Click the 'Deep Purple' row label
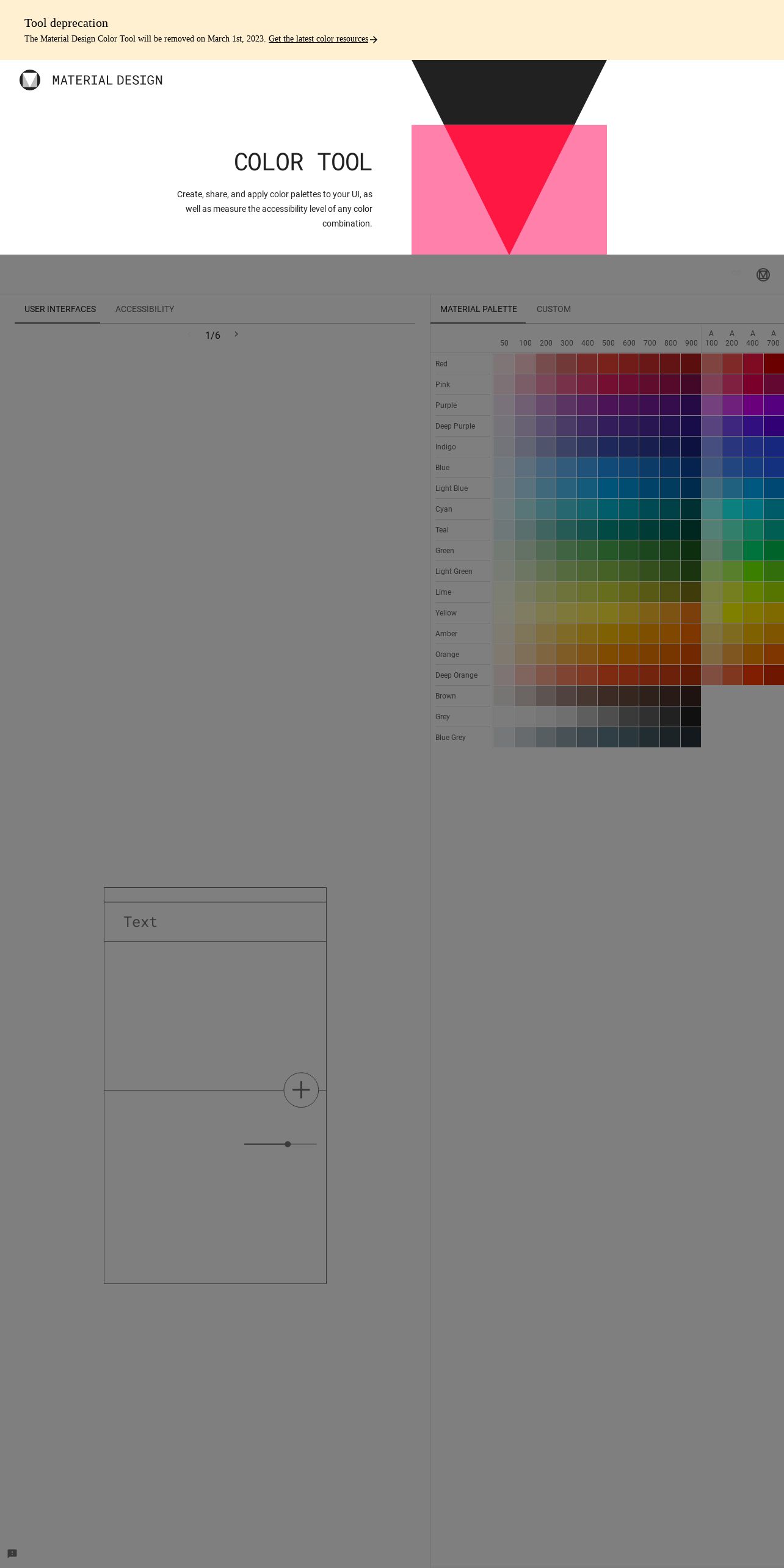The width and height of the screenshot is (784, 1568). coord(455,426)
